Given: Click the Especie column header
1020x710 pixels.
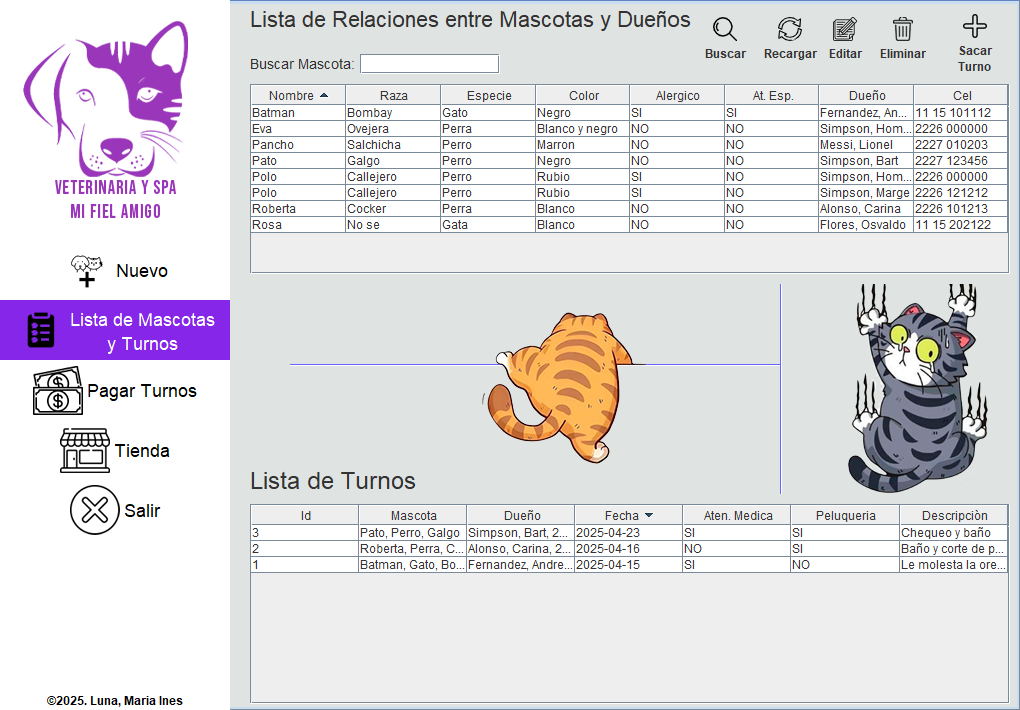Looking at the screenshot, I should point(488,96).
